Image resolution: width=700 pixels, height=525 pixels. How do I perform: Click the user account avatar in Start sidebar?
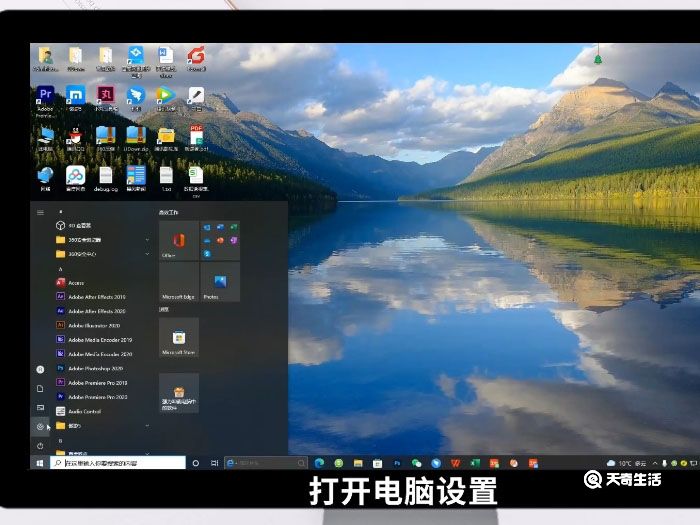(x=40, y=369)
